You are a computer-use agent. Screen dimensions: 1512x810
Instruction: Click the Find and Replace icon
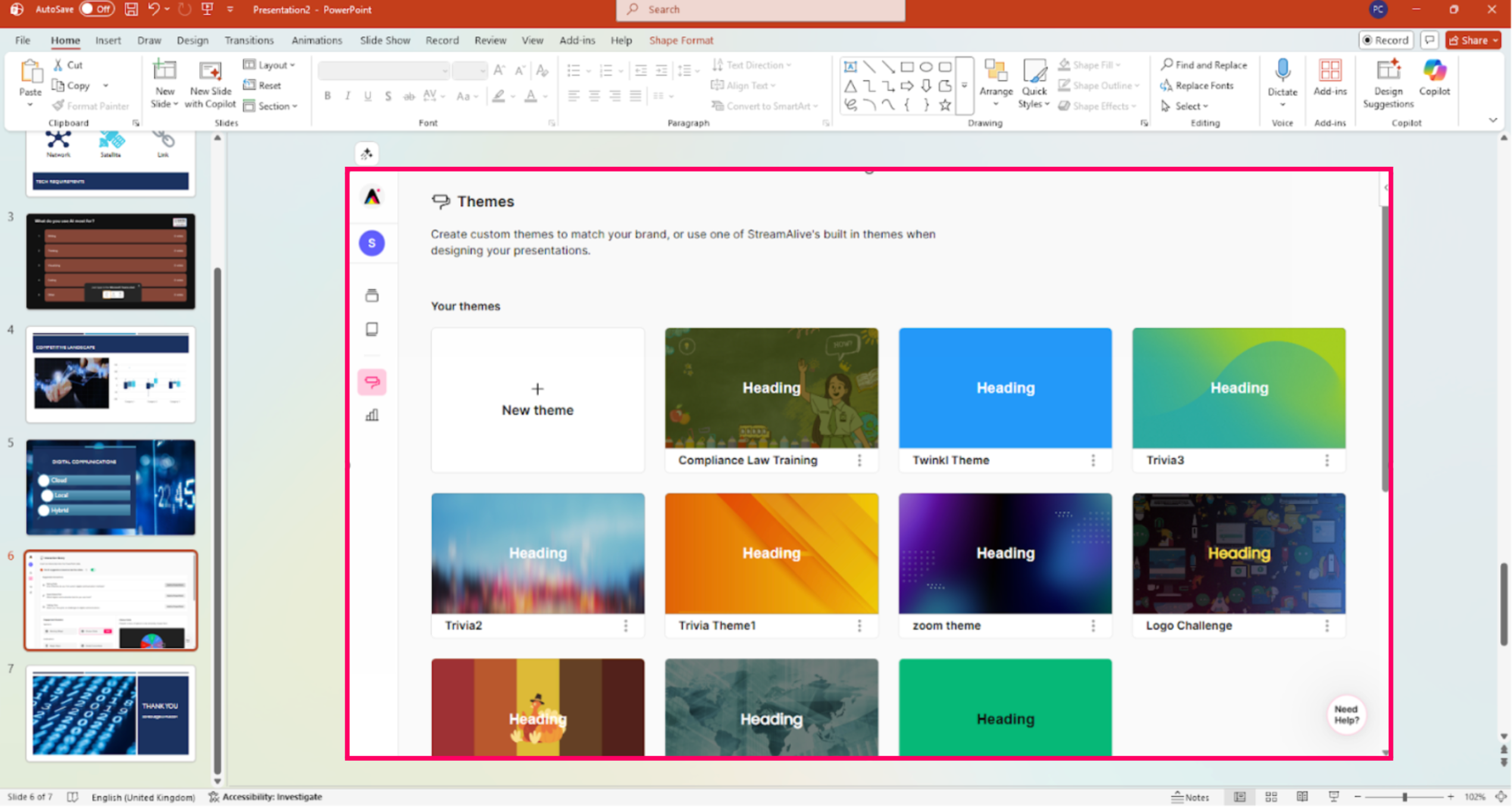pyautogui.click(x=1167, y=64)
